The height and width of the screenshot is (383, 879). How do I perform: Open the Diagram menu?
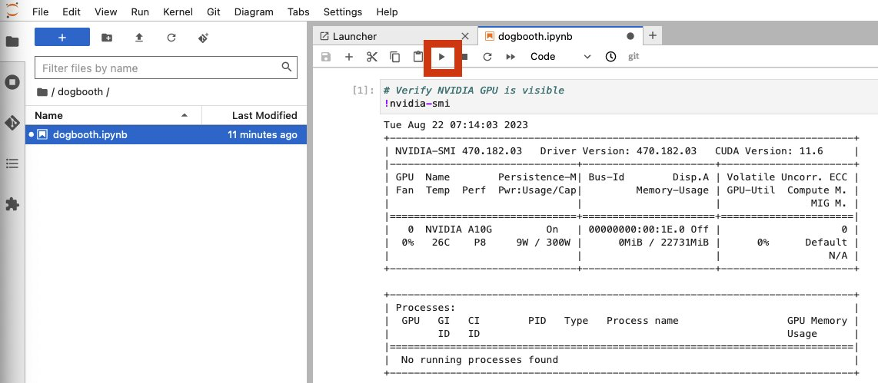pyautogui.click(x=254, y=11)
